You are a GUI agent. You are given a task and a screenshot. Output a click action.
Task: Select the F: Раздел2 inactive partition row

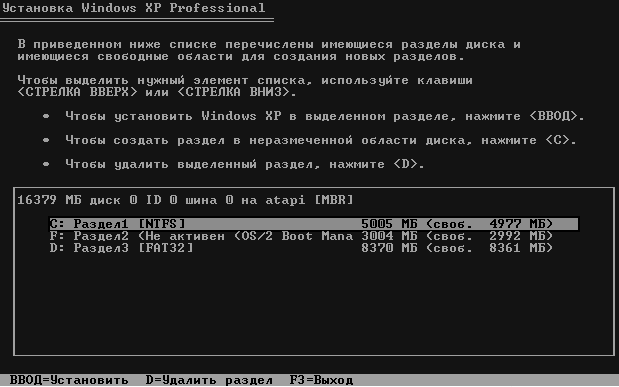(301, 236)
